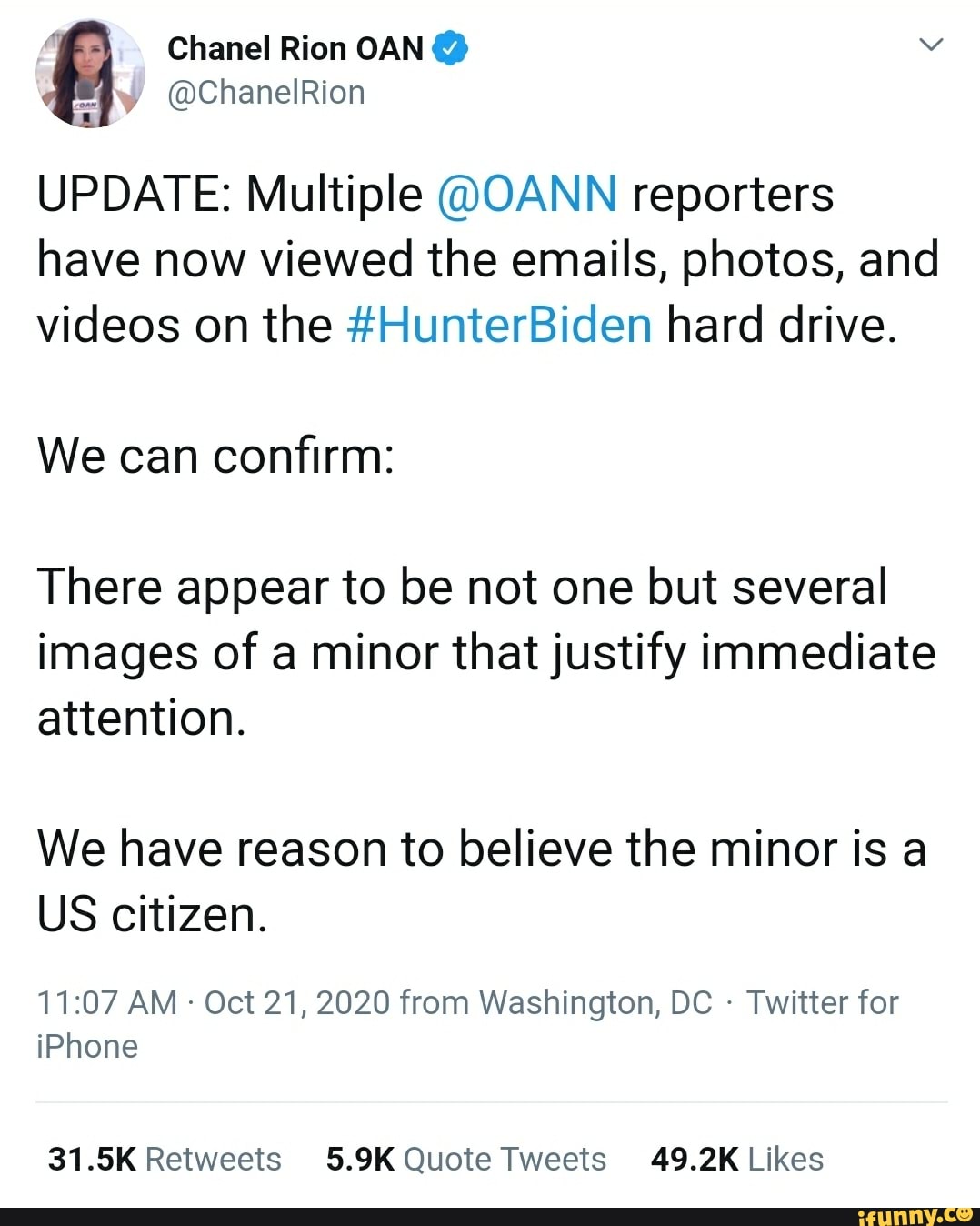
Task: Click the 49.2K Likes count
Action: 738,1159
